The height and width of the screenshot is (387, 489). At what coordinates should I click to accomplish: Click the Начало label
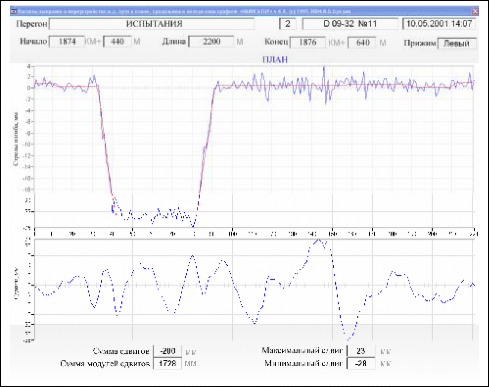[33, 42]
